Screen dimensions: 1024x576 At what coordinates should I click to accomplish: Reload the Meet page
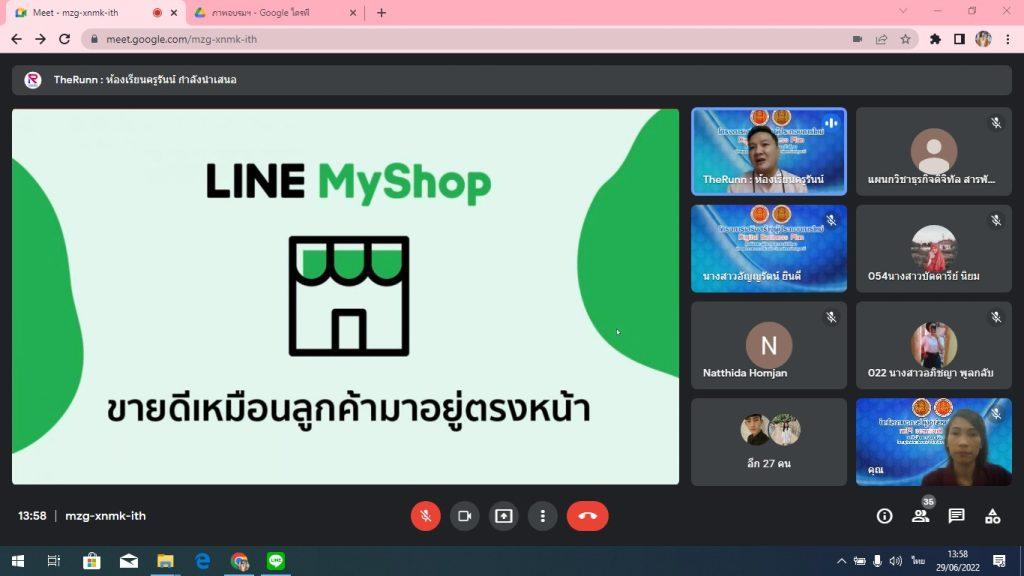coord(64,39)
